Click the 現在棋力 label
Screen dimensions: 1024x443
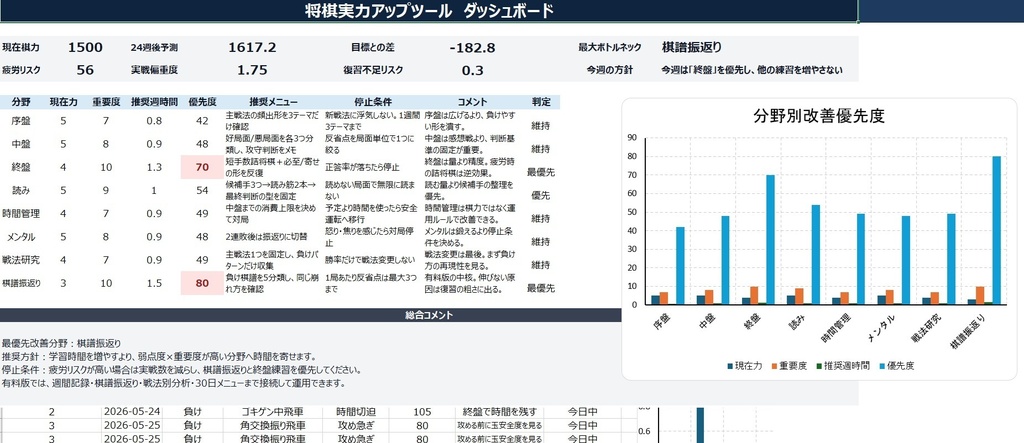(21, 48)
